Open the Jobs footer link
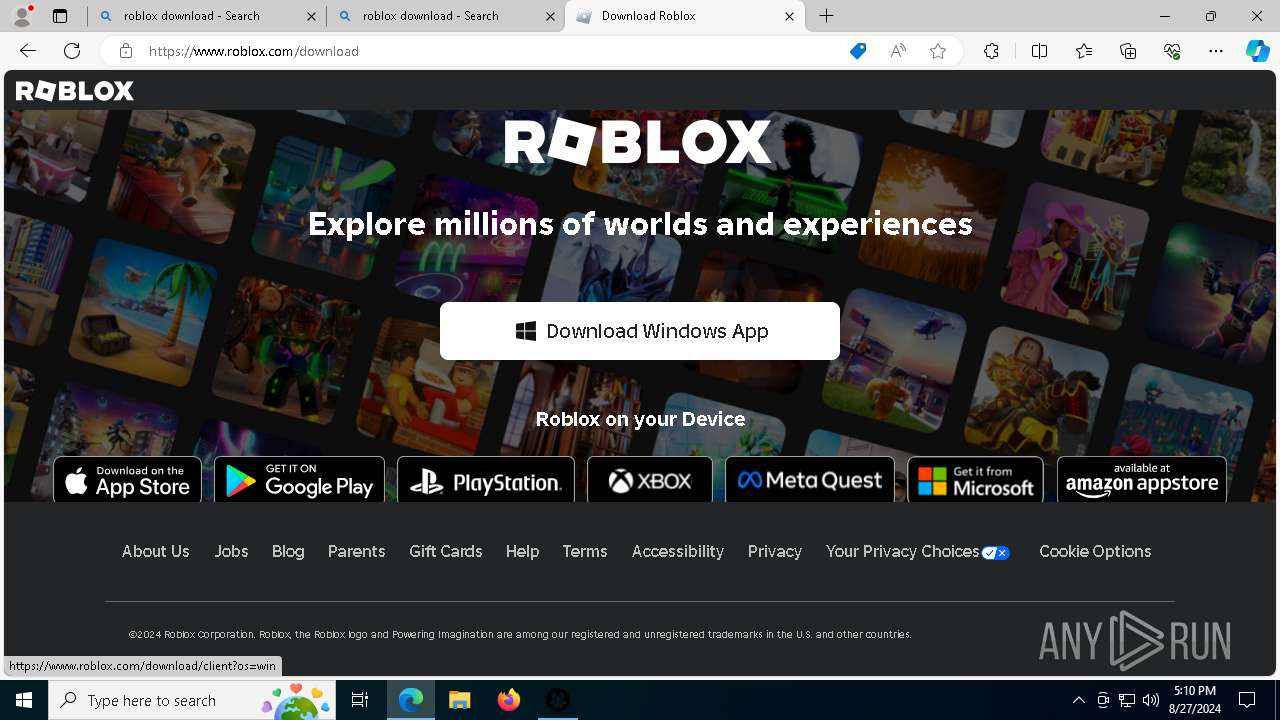 [x=231, y=551]
